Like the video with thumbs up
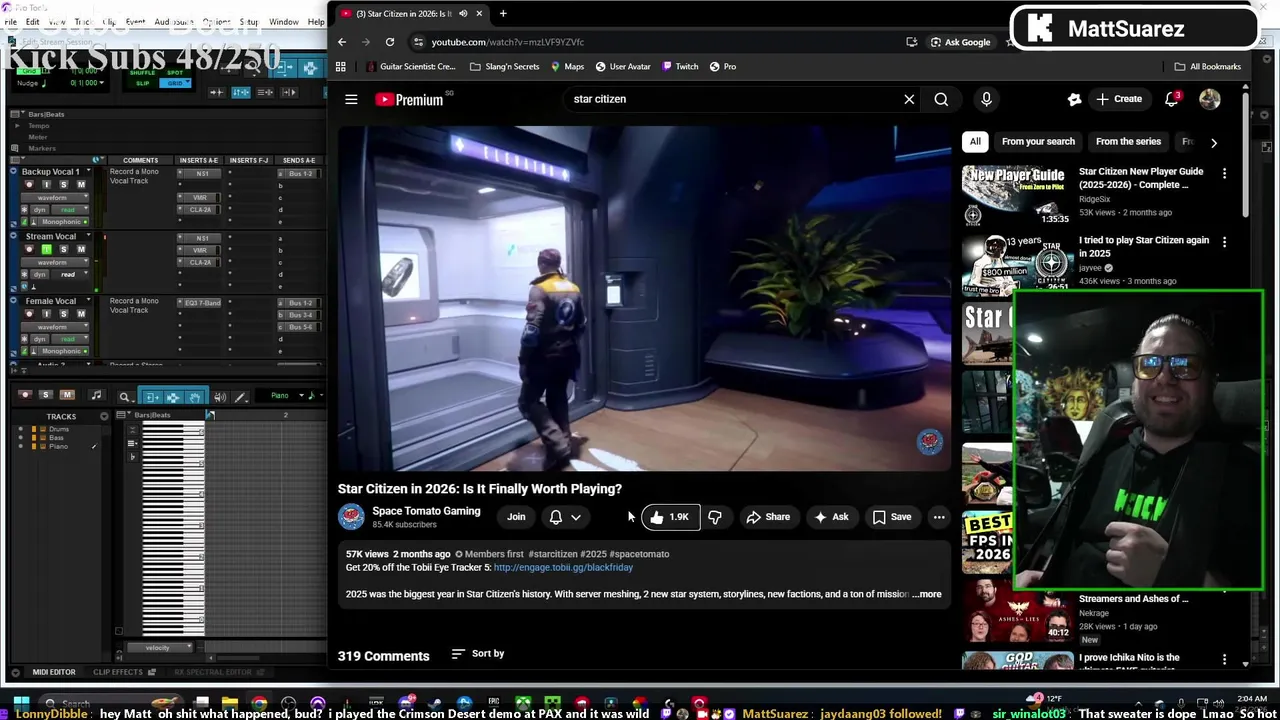This screenshot has height=720, width=1280. [x=669, y=517]
